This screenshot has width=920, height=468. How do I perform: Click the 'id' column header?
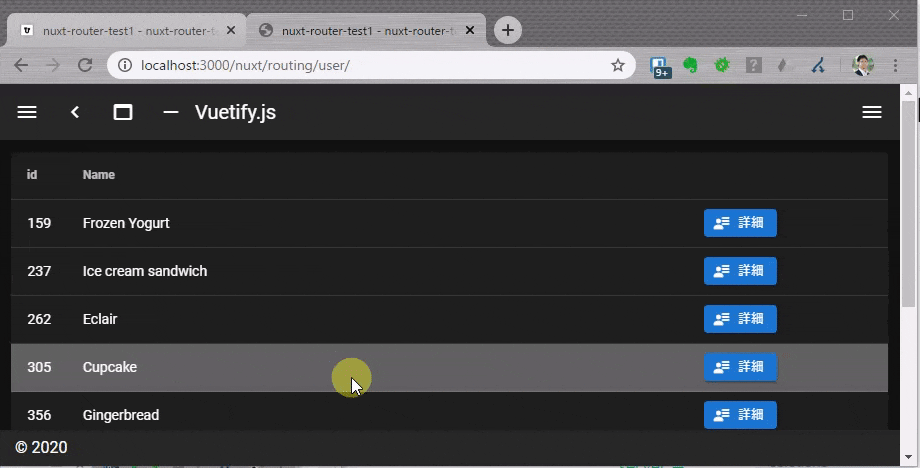tap(32, 175)
